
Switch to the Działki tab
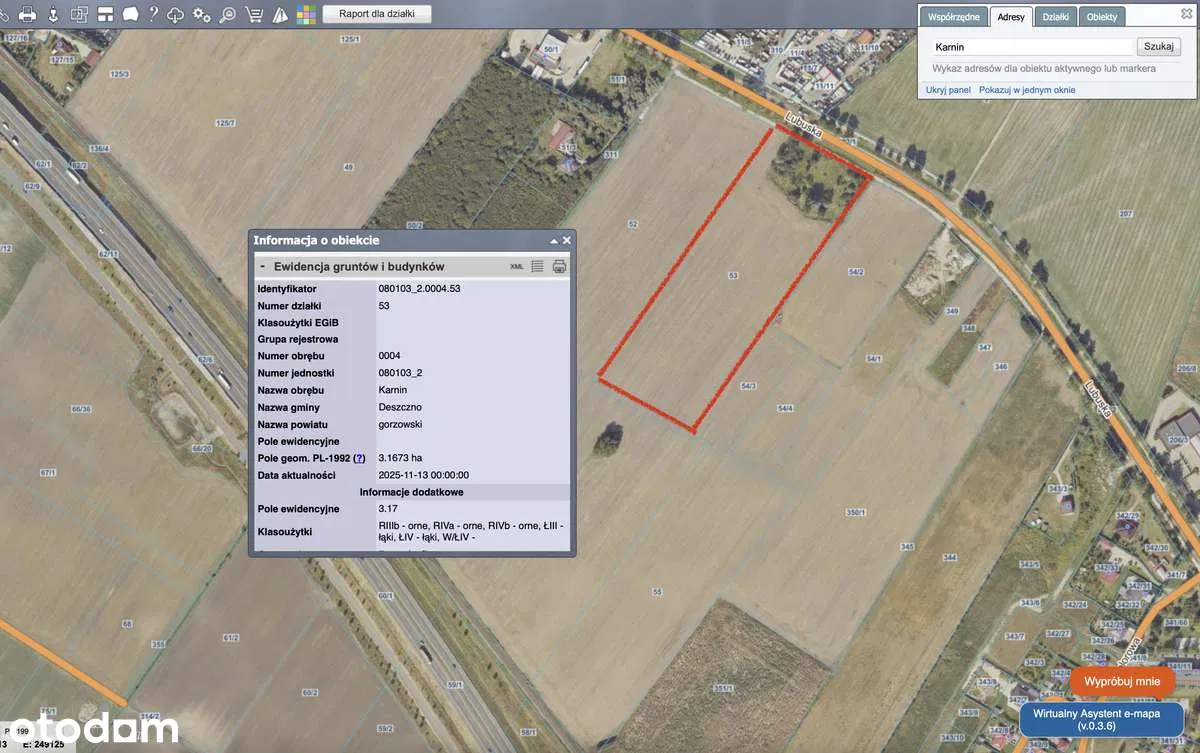click(x=1056, y=17)
